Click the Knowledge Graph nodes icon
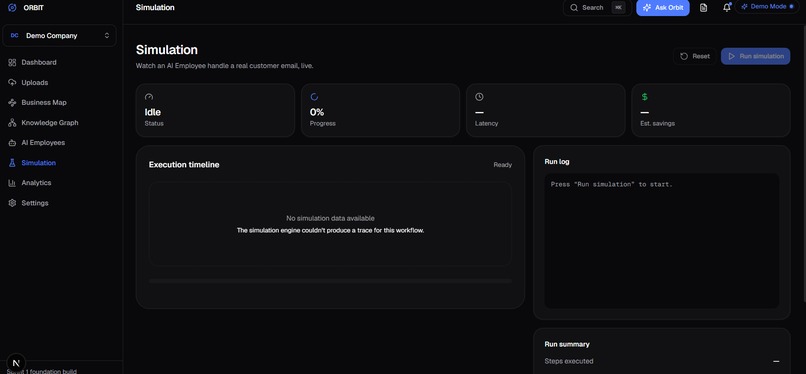806x374 pixels. tap(12, 123)
